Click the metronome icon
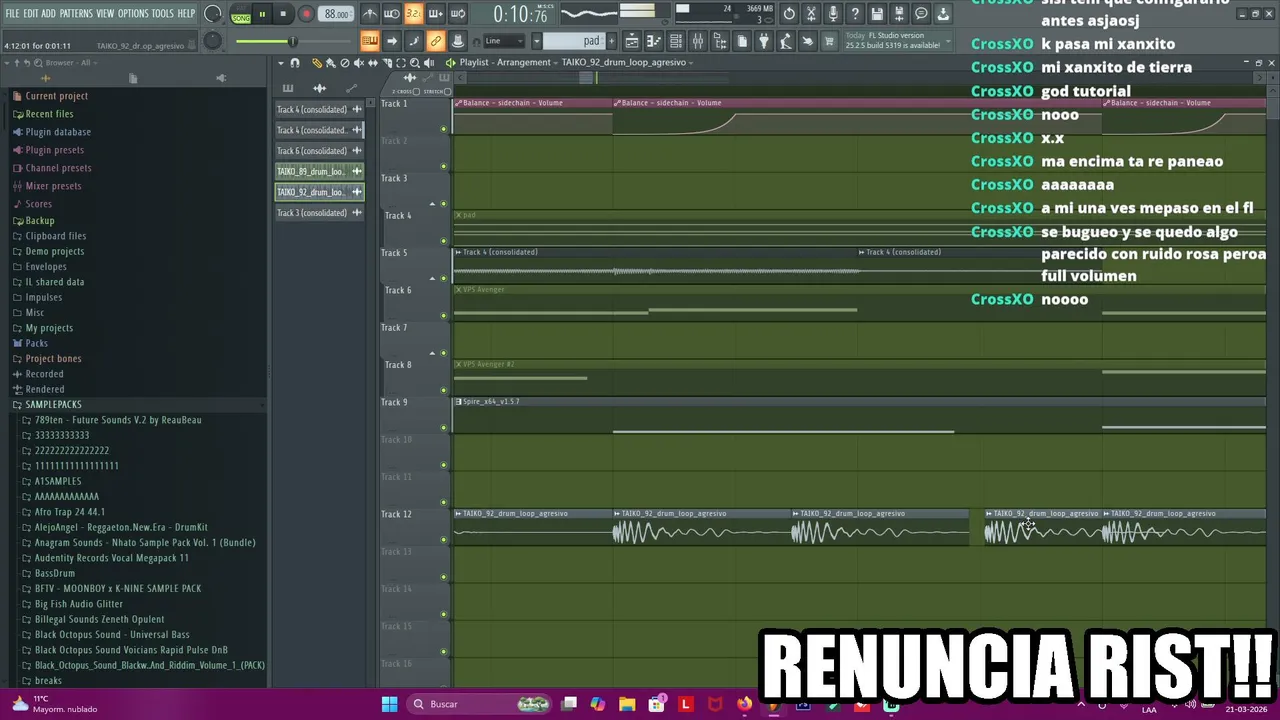 (x=370, y=14)
